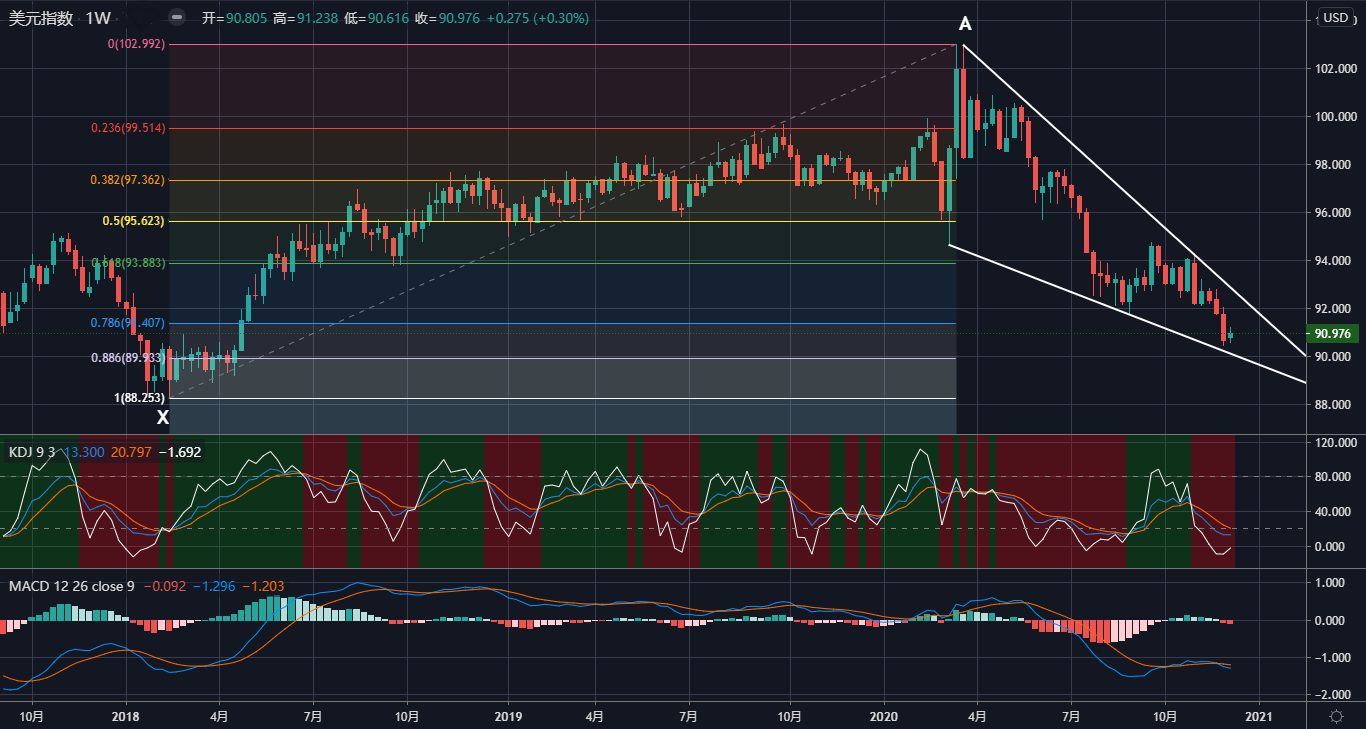Select the KDJ 9 3 indicator legend

coord(32,452)
